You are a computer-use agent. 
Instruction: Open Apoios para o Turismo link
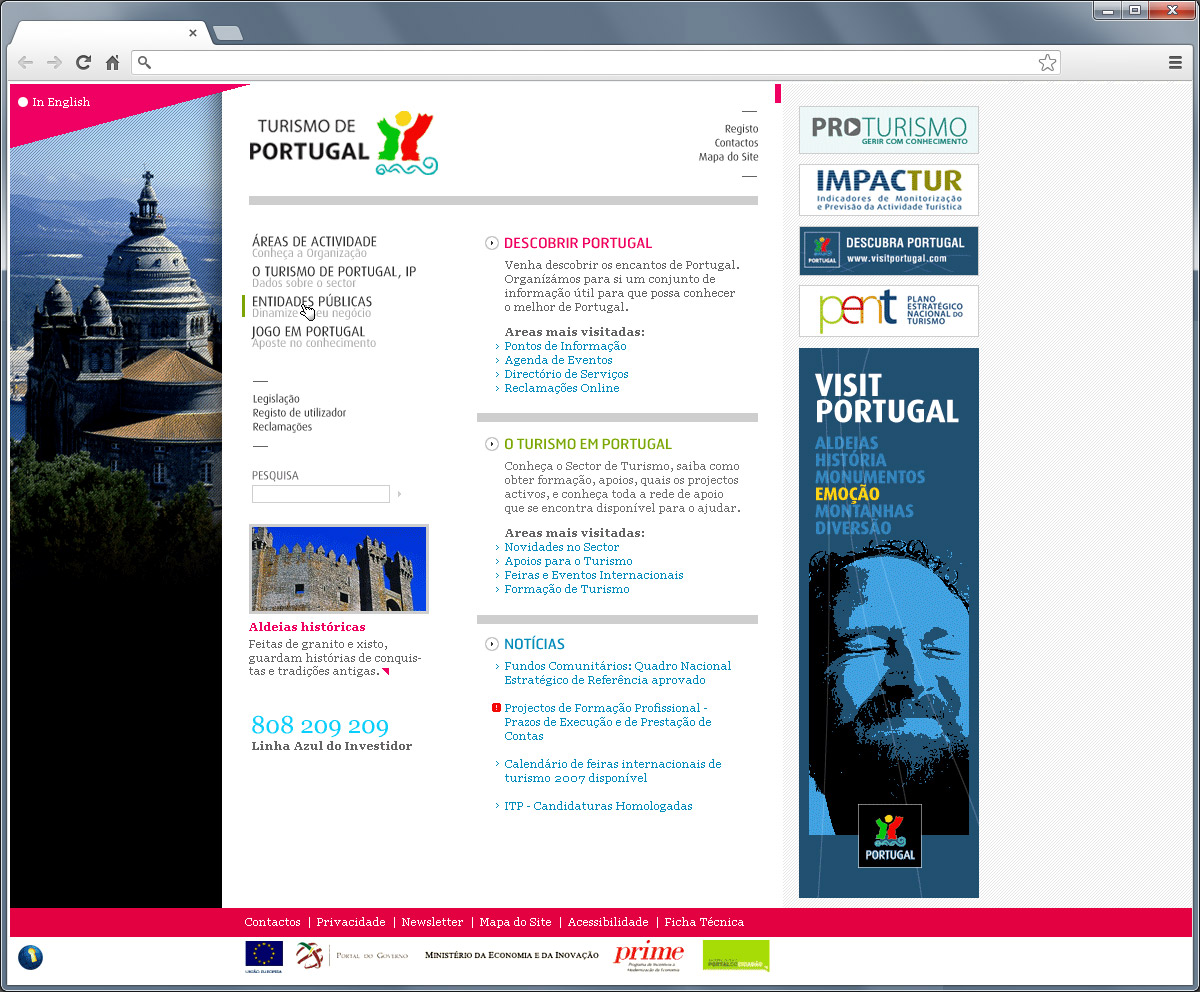click(568, 561)
